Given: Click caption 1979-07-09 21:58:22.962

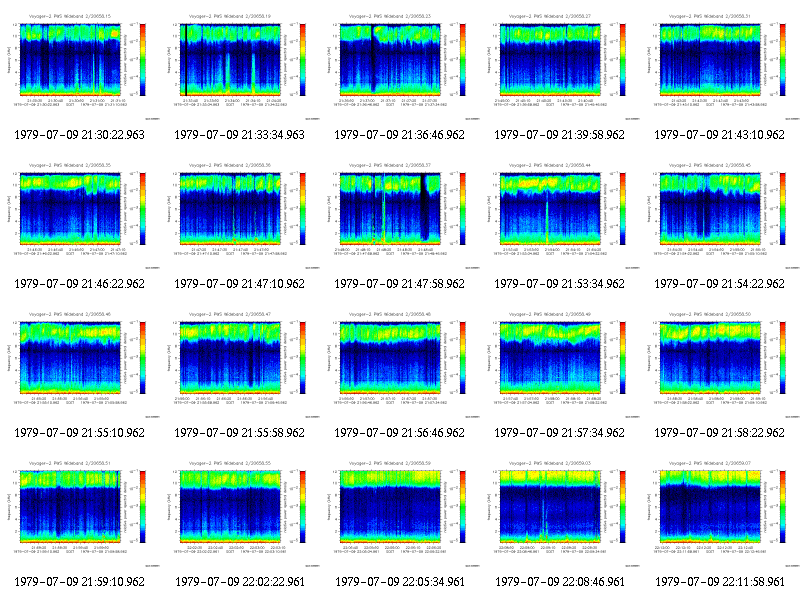Looking at the screenshot, I should (719, 433).
